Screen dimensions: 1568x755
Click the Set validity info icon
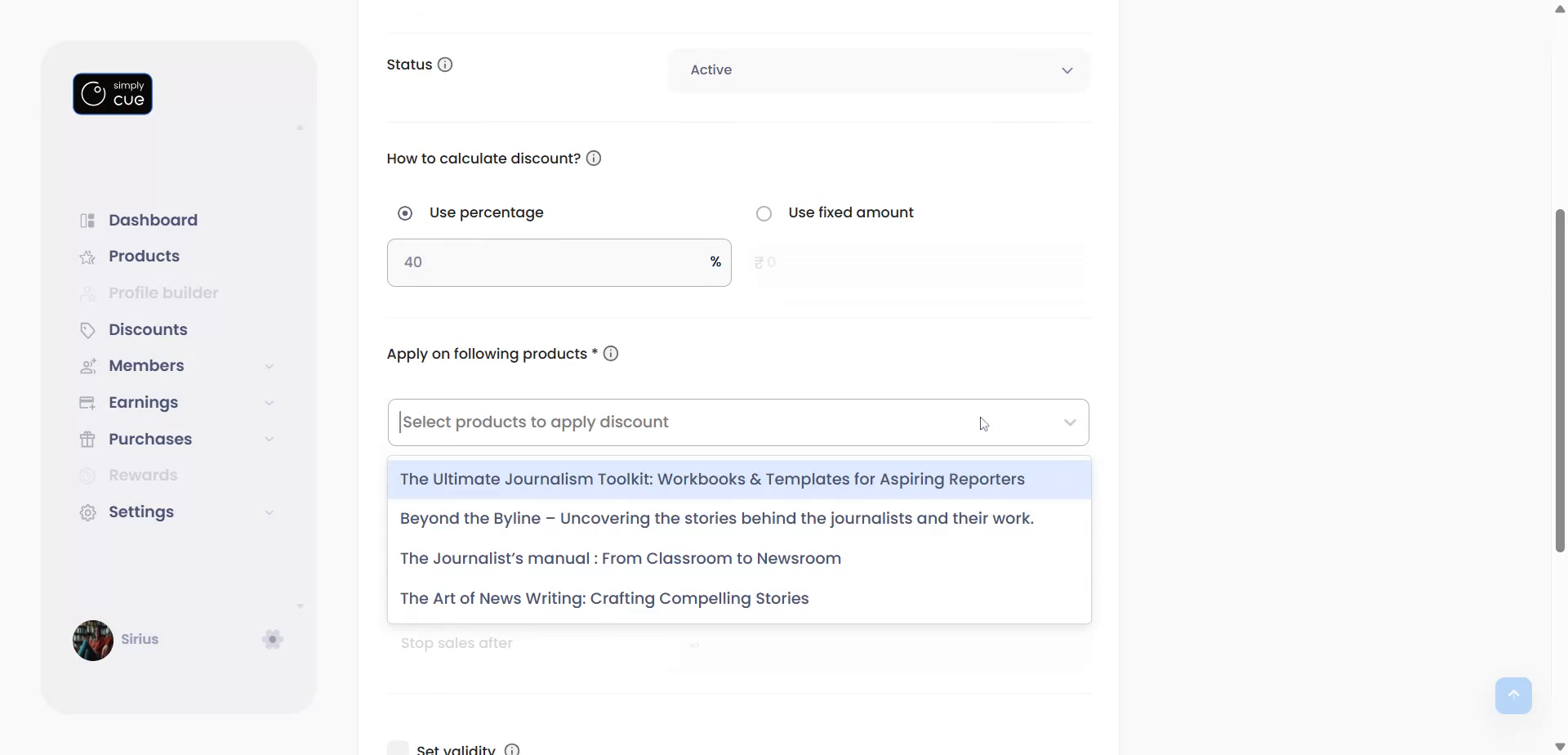pos(512,749)
